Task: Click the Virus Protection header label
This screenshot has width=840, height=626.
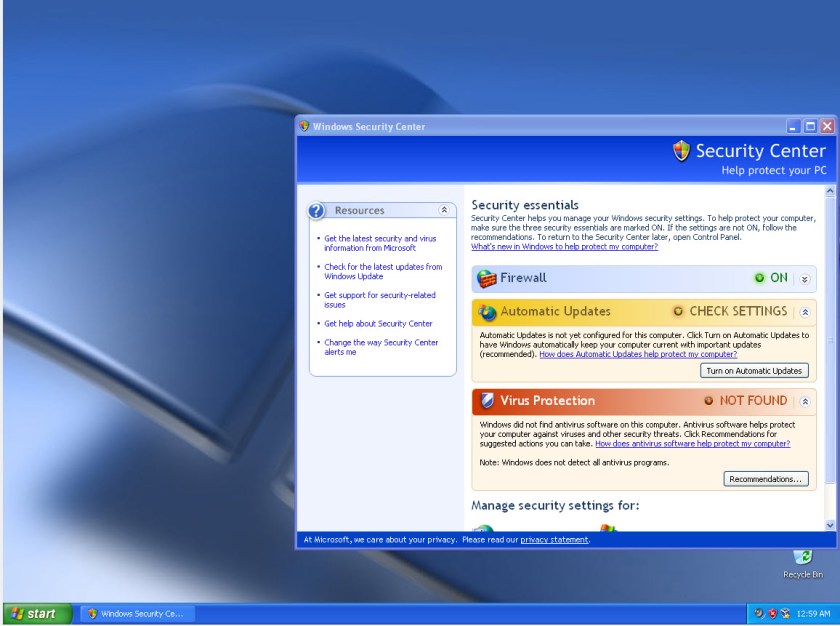Action: pos(548,401)
